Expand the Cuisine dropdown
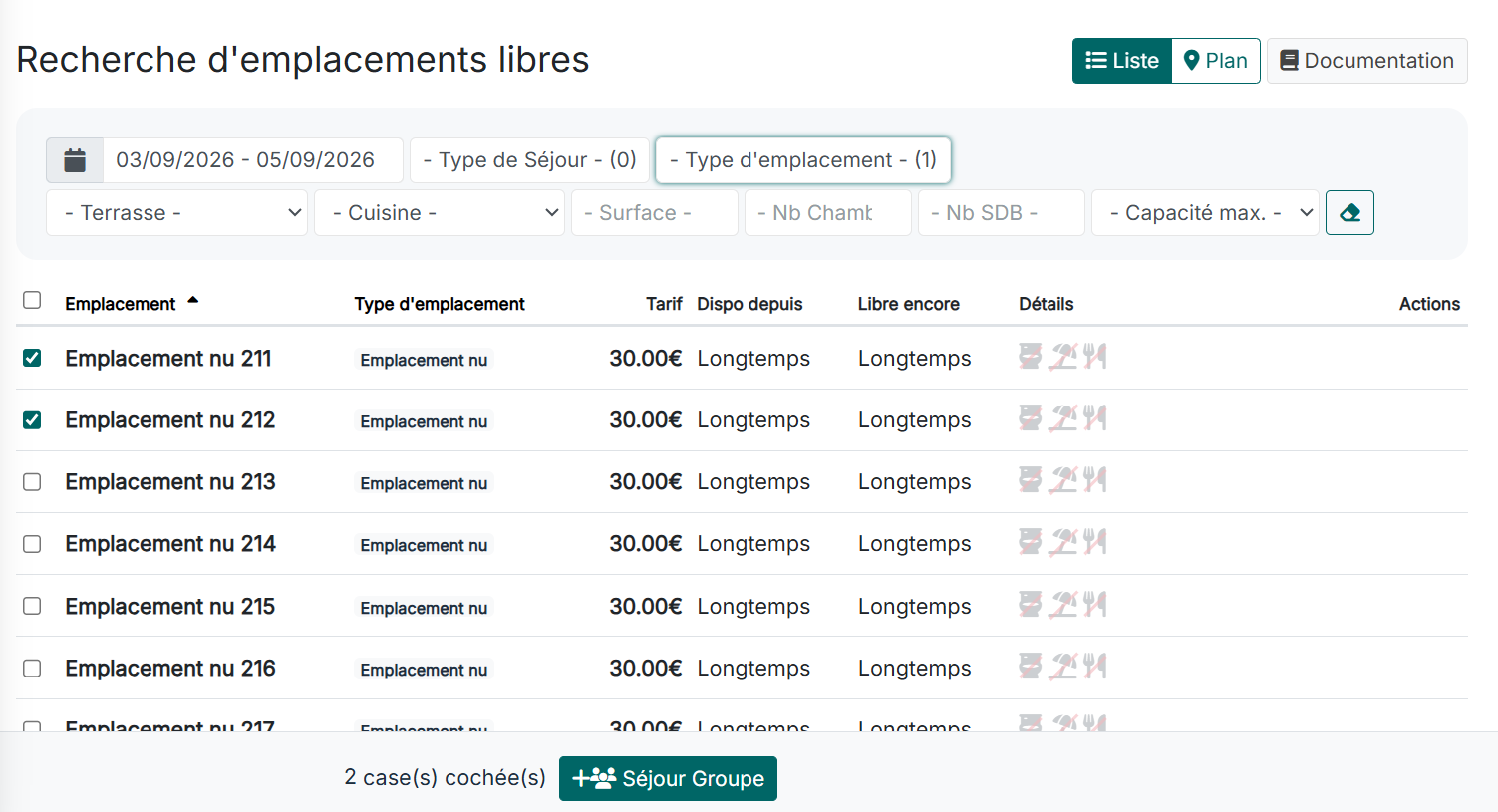Screen dimensions: 1498x812 440,213
